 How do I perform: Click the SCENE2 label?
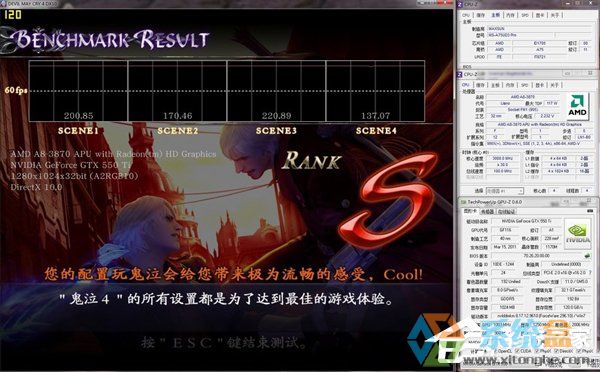(178, 131)
